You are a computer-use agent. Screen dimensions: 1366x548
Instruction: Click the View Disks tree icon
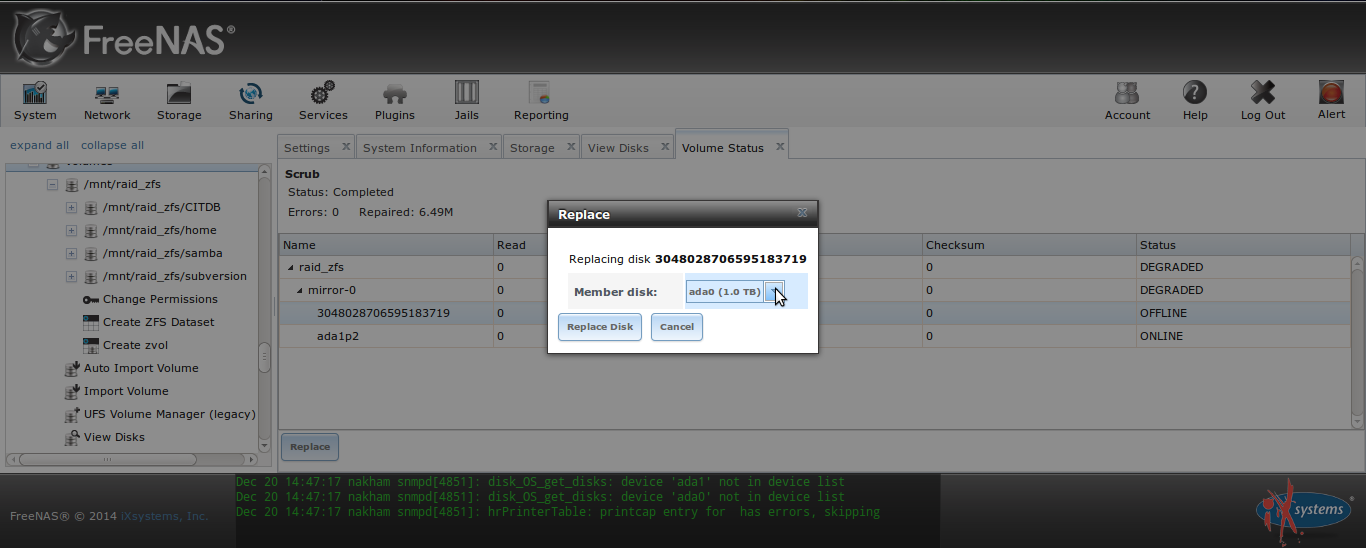[72, 437]
